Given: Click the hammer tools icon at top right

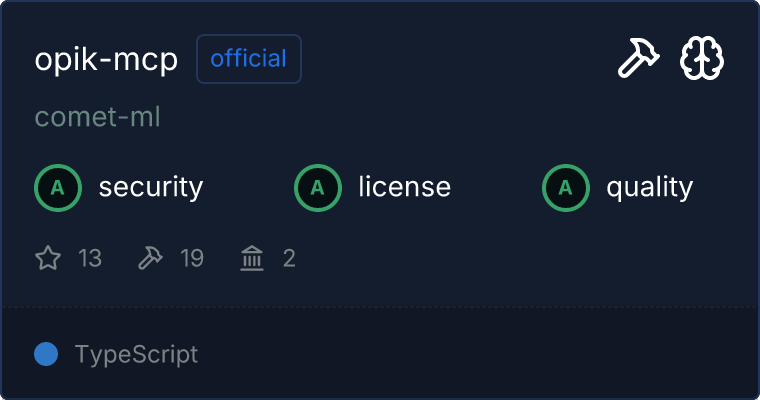Looking at the screenshot, I should click(636, 59).
